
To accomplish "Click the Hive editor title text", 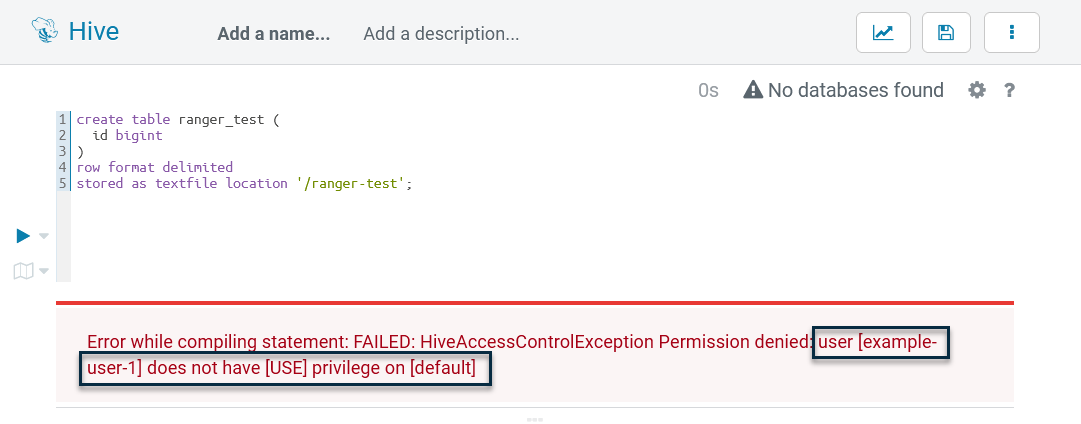I will (94, 32).
